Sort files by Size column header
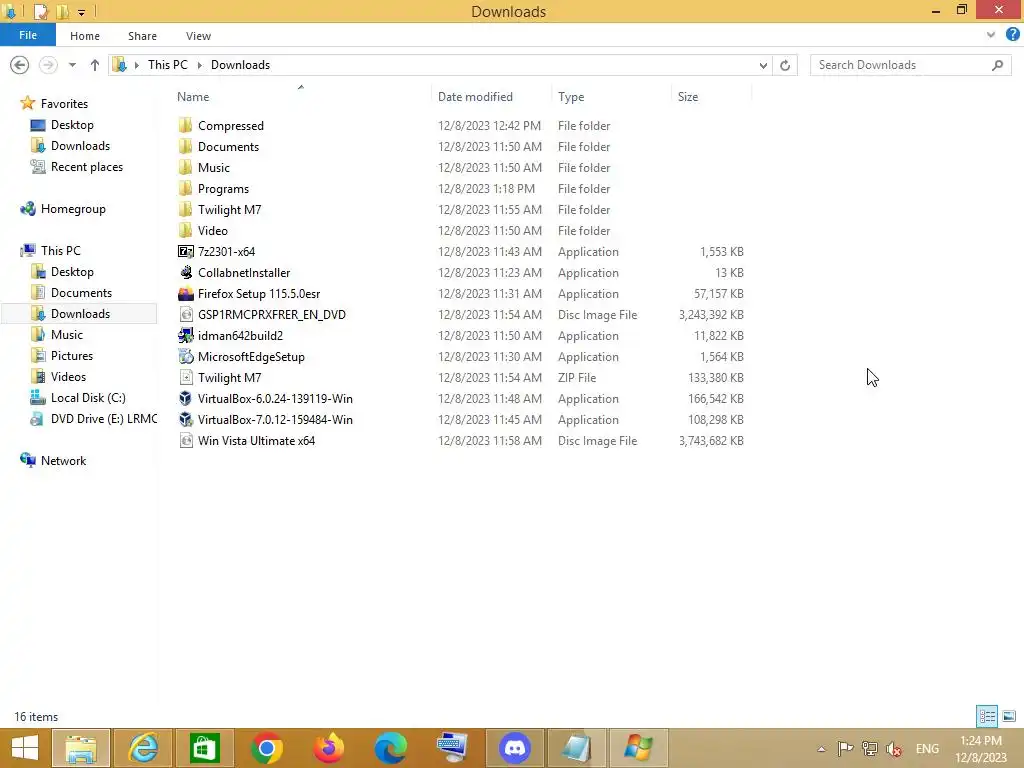Image resolution: width=1024 pixels, height=768 pixels. 688,97
